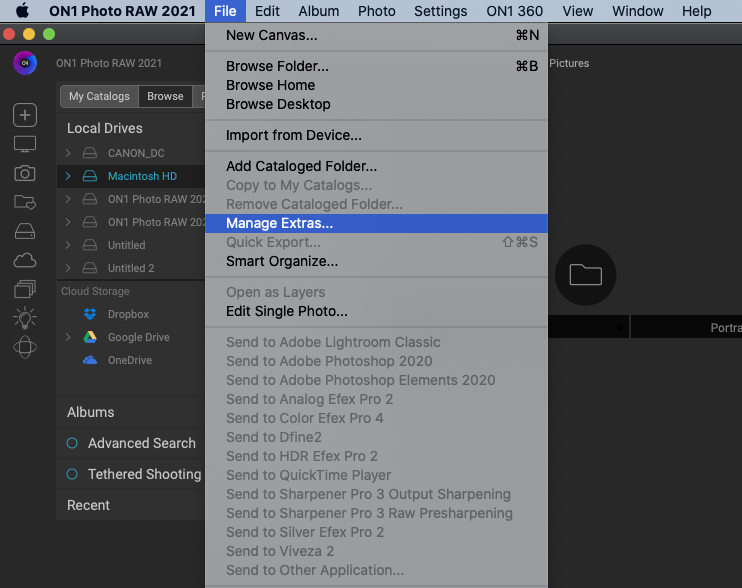
Task: Click the drive icon in left sidebar
Action: click(x=25, y=231)
